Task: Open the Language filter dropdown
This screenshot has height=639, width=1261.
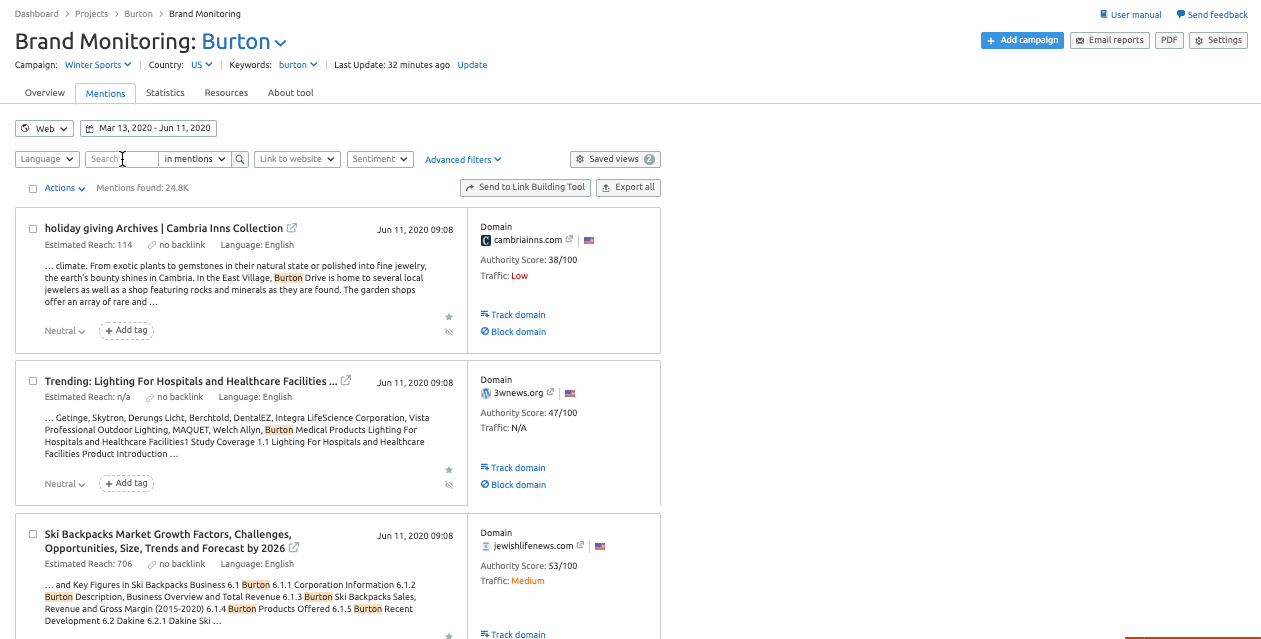Action: tap(47, 159)
